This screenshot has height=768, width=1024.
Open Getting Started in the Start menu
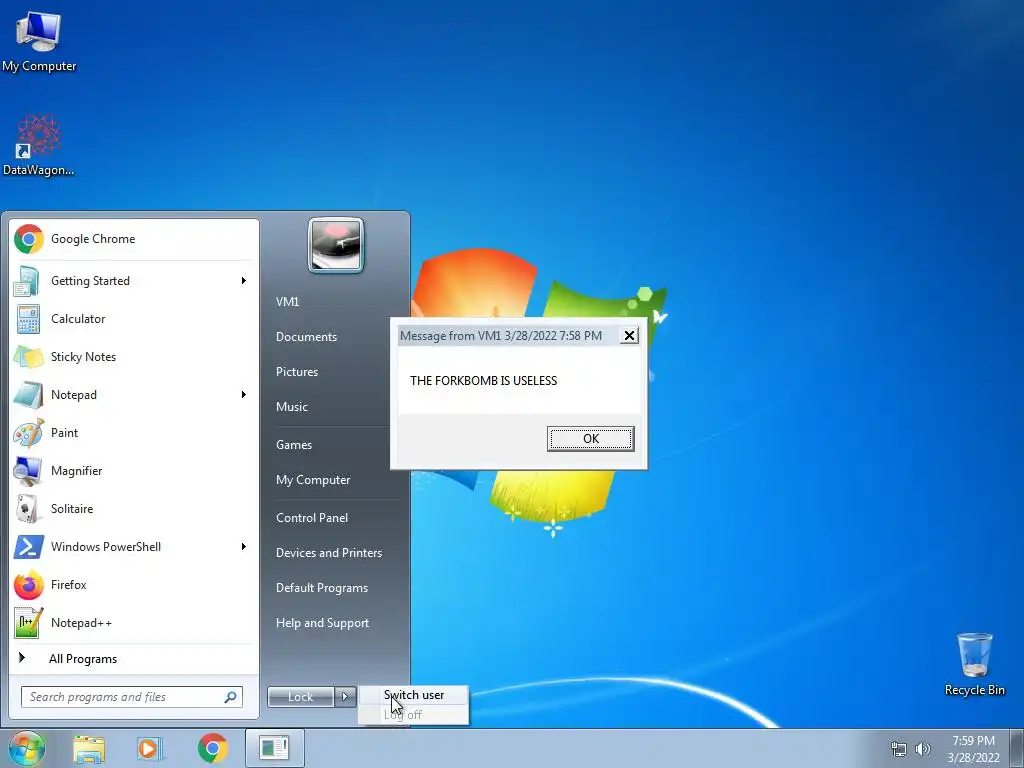tap(134, 281)
